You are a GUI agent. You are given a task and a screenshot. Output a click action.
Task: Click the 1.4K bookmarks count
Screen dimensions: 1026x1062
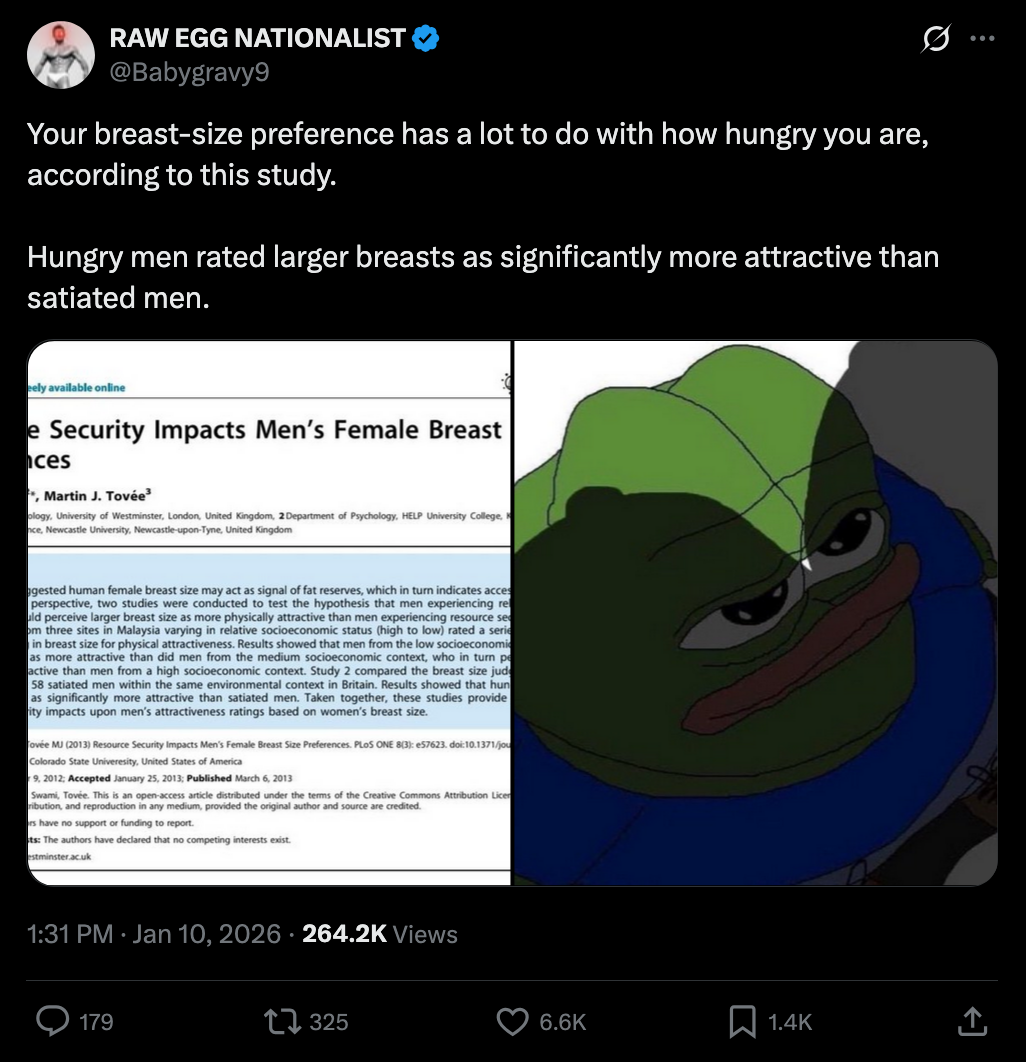[790, 1021]
